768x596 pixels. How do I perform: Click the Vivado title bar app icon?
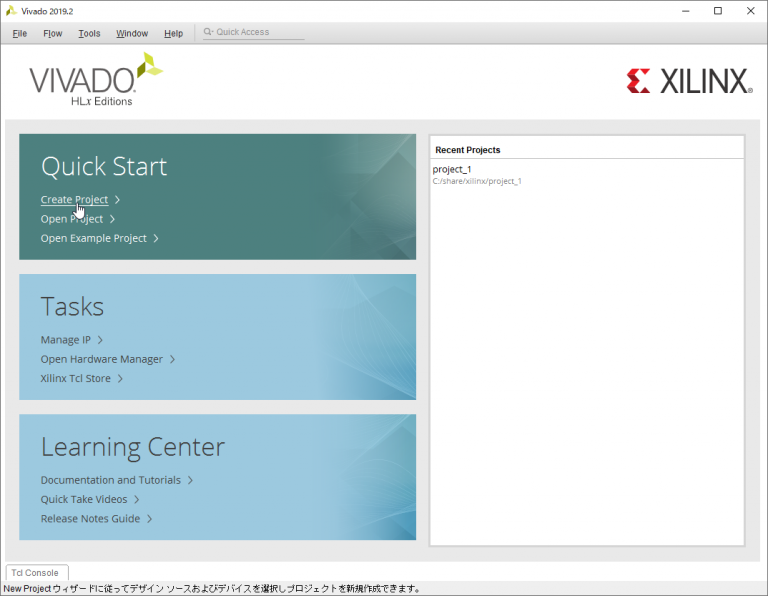[11, 11]
